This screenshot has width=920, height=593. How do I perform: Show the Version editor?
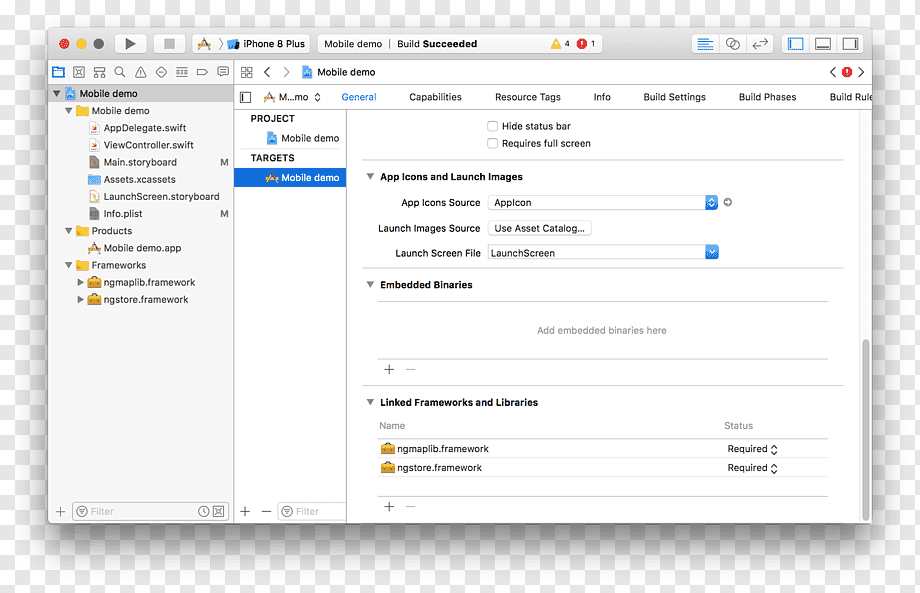pos(760,44)
